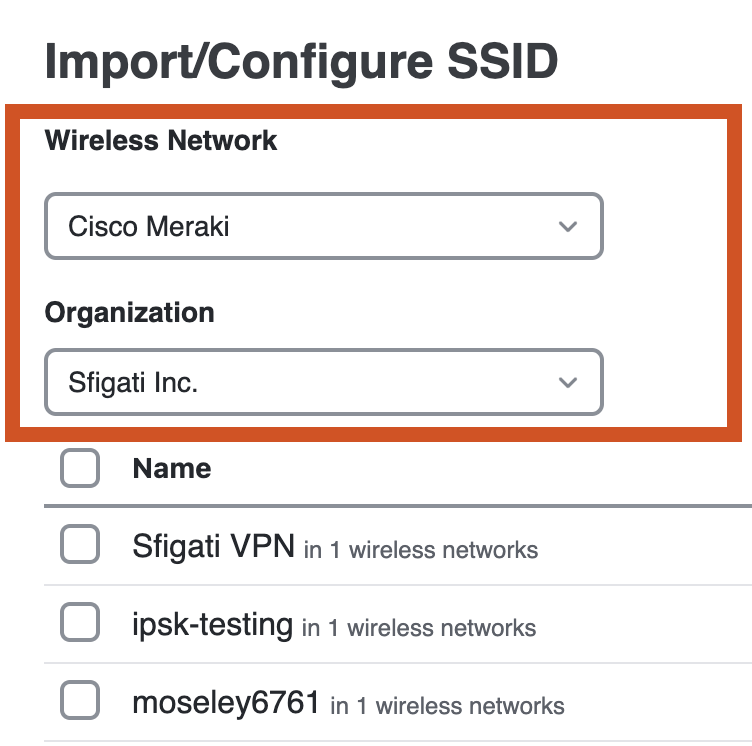
Task: Tick the moseley6761 checkbox
Action: pyautogui.click(x=80, y=701)
